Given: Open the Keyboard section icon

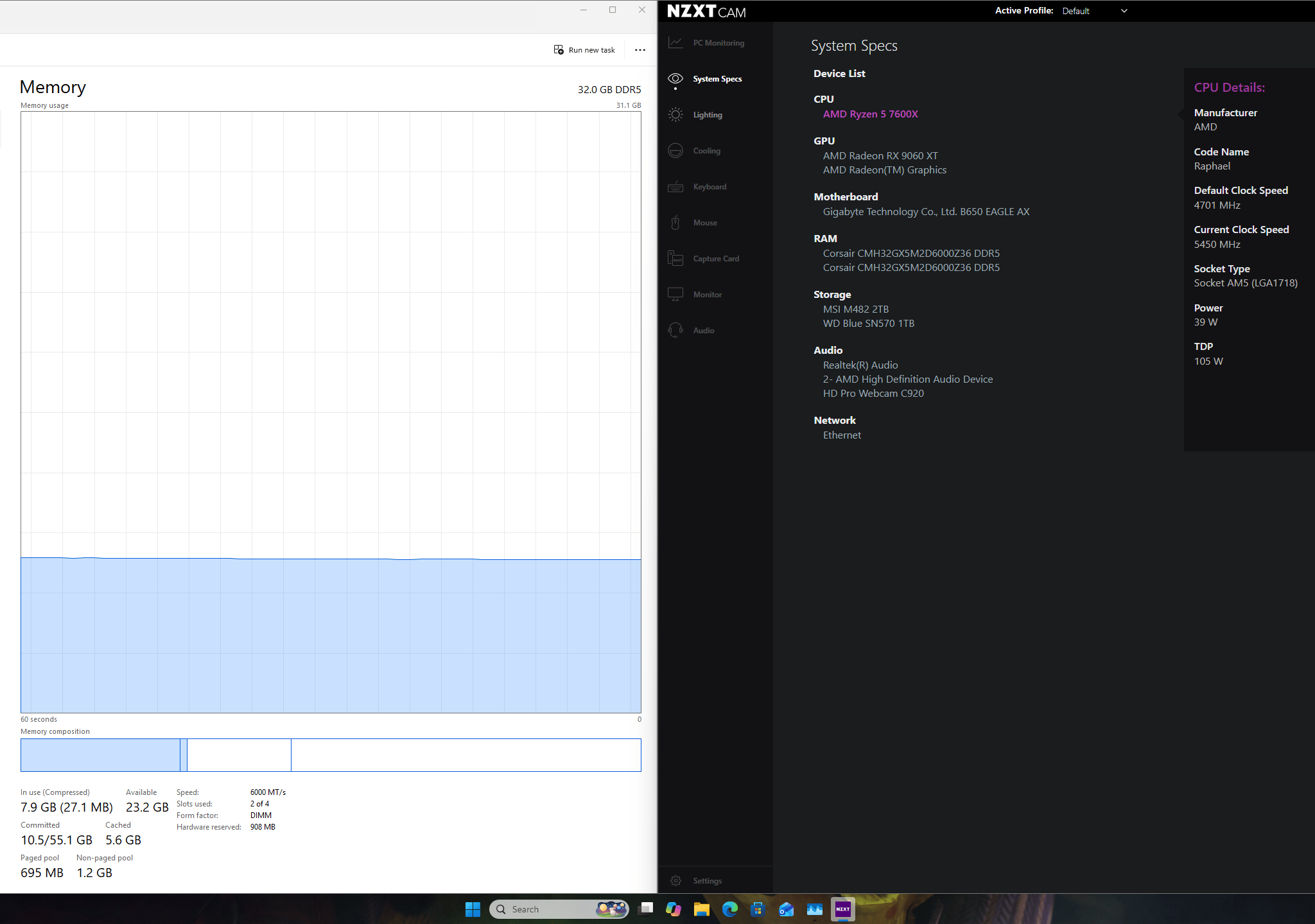Looking at the screenshot, I should (x=675, y=187).
